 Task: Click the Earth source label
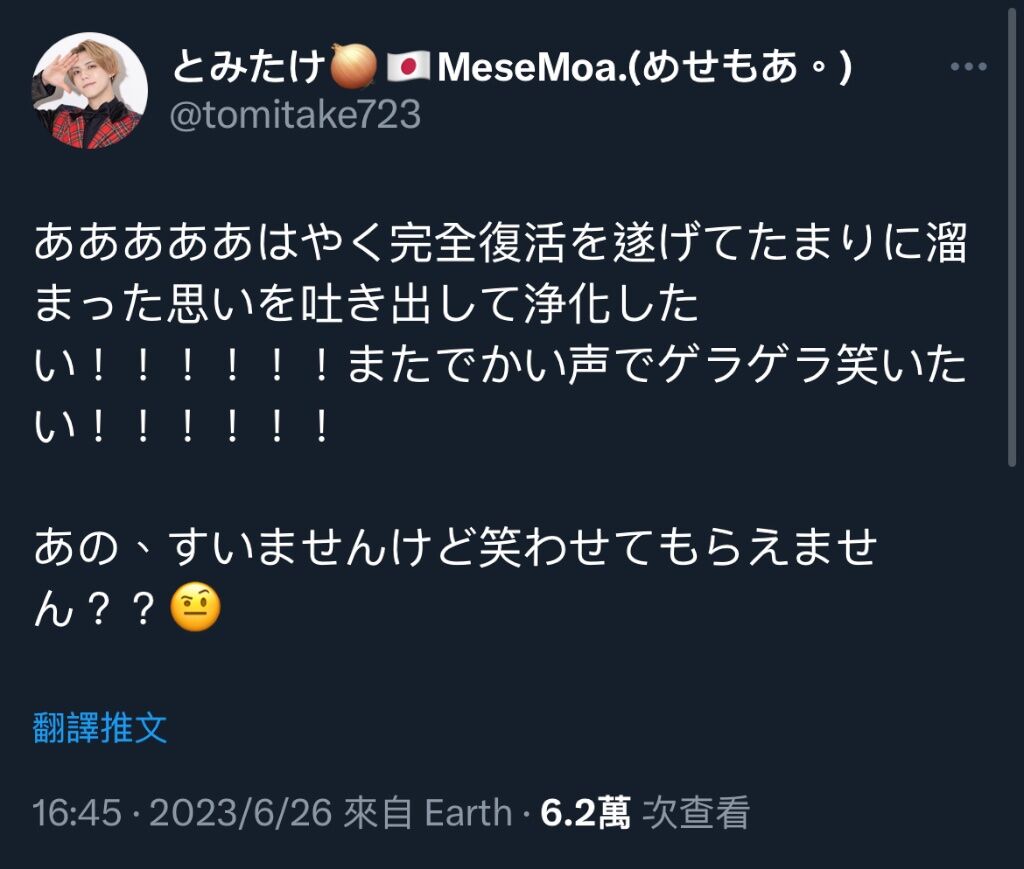click(x=468, y=814)
